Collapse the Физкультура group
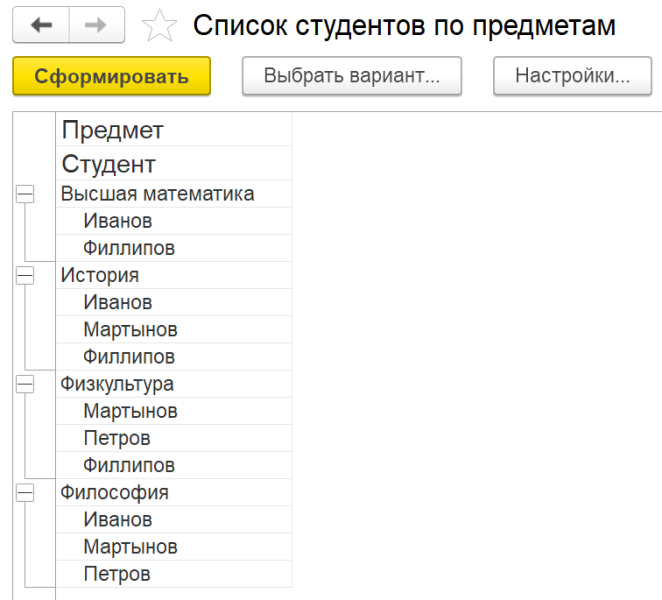Image resolution: width=662 pixels, height=600 pixels. point(25,385)
